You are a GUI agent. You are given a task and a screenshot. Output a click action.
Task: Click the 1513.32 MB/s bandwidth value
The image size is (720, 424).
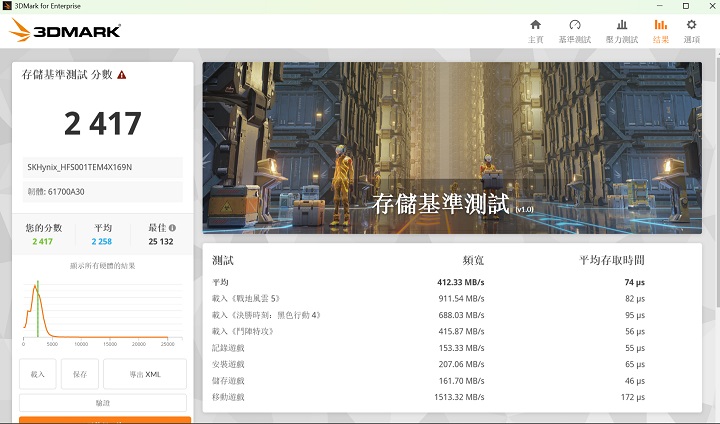(459, 397)
